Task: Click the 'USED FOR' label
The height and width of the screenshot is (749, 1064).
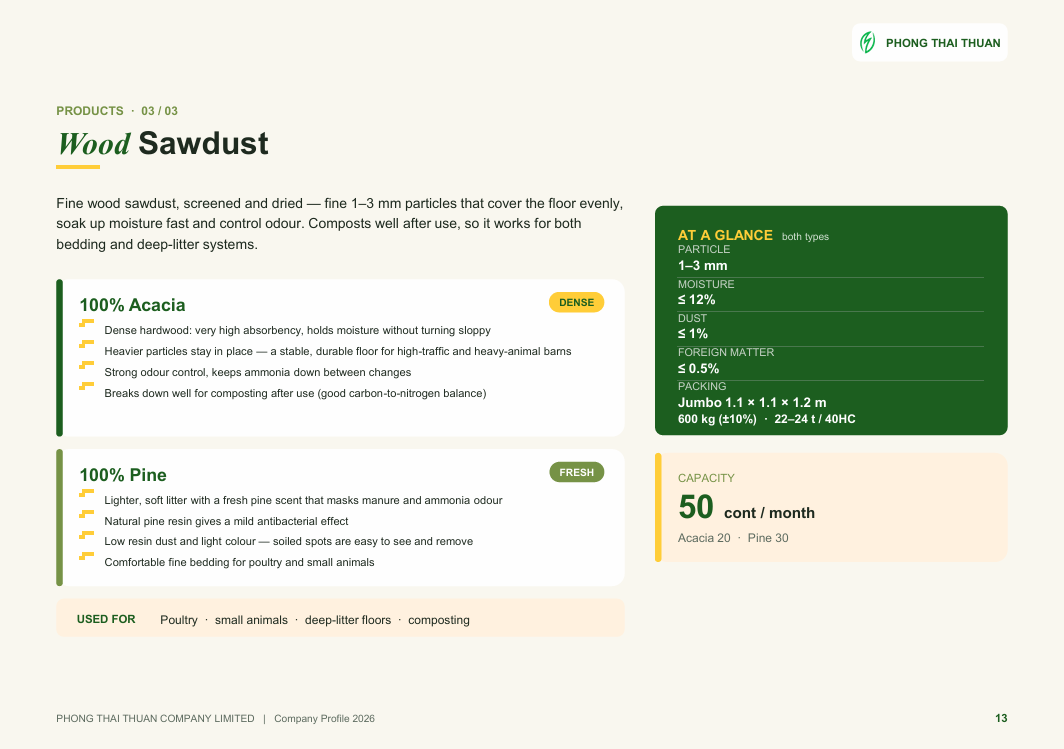Action: point(106,619)
